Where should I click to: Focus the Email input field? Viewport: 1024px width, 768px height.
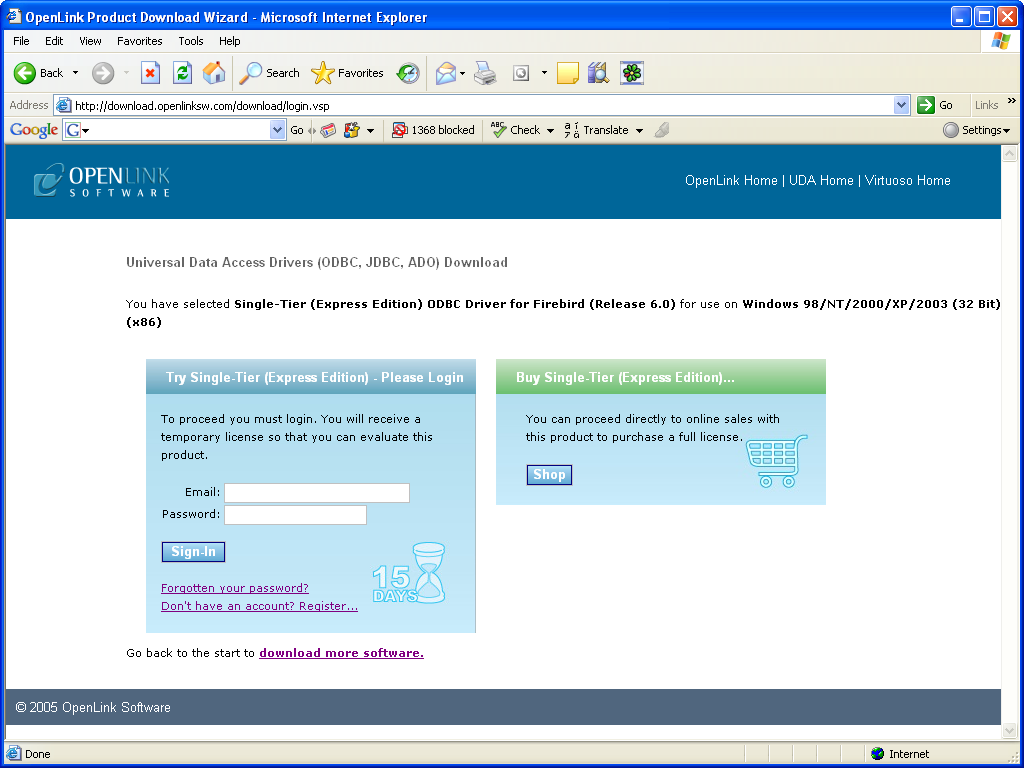point(317,493)
